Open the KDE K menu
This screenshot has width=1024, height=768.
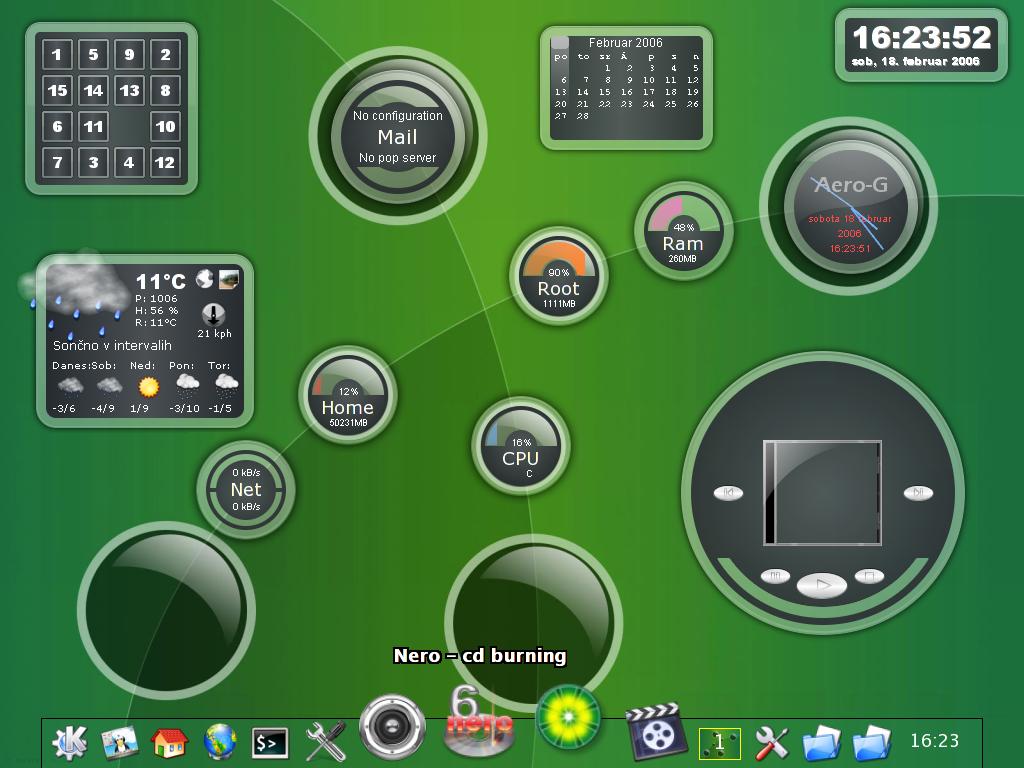coord(70,742)
